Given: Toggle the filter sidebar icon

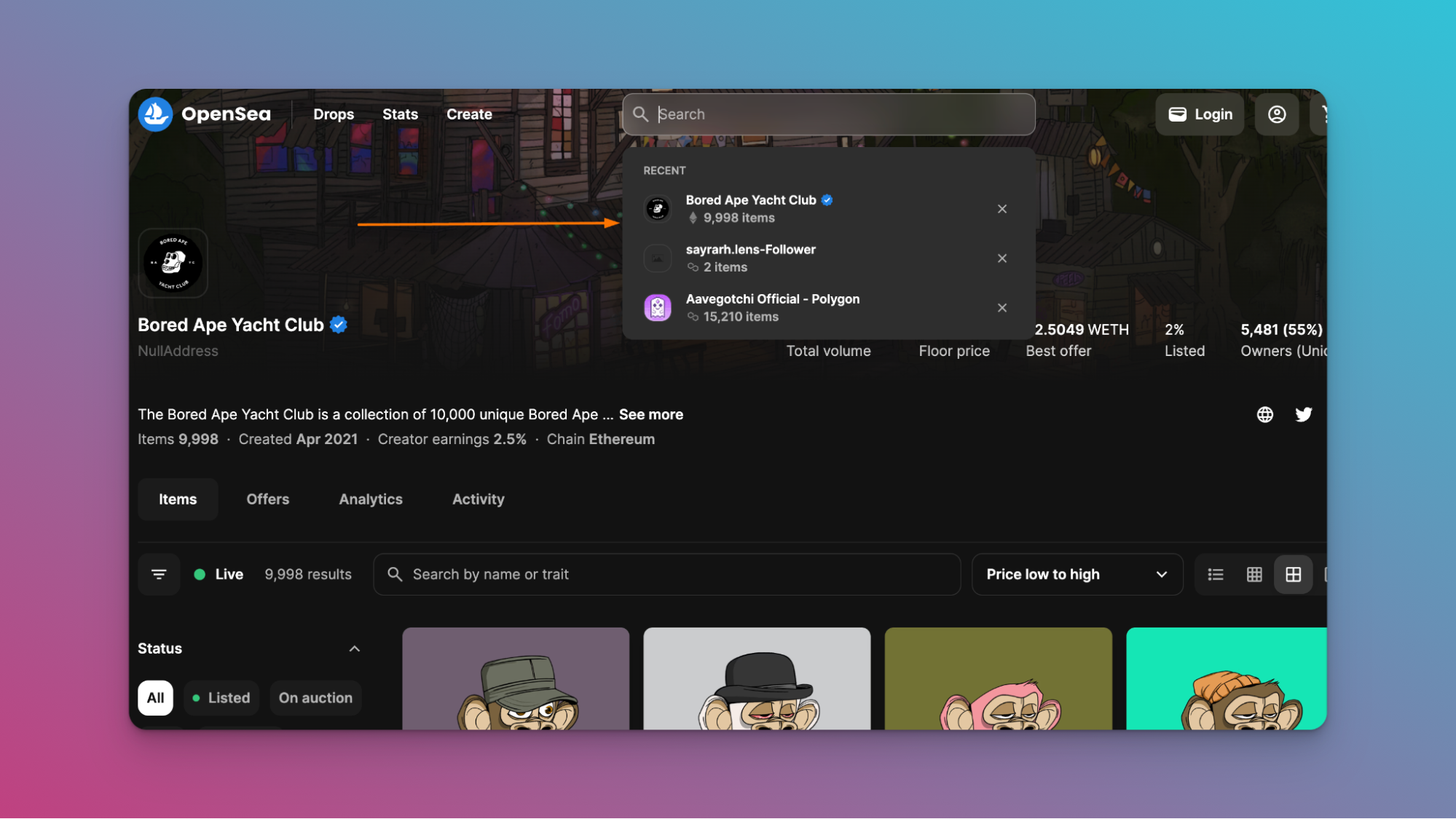Looking at the screenshot, I should (159, 574).
